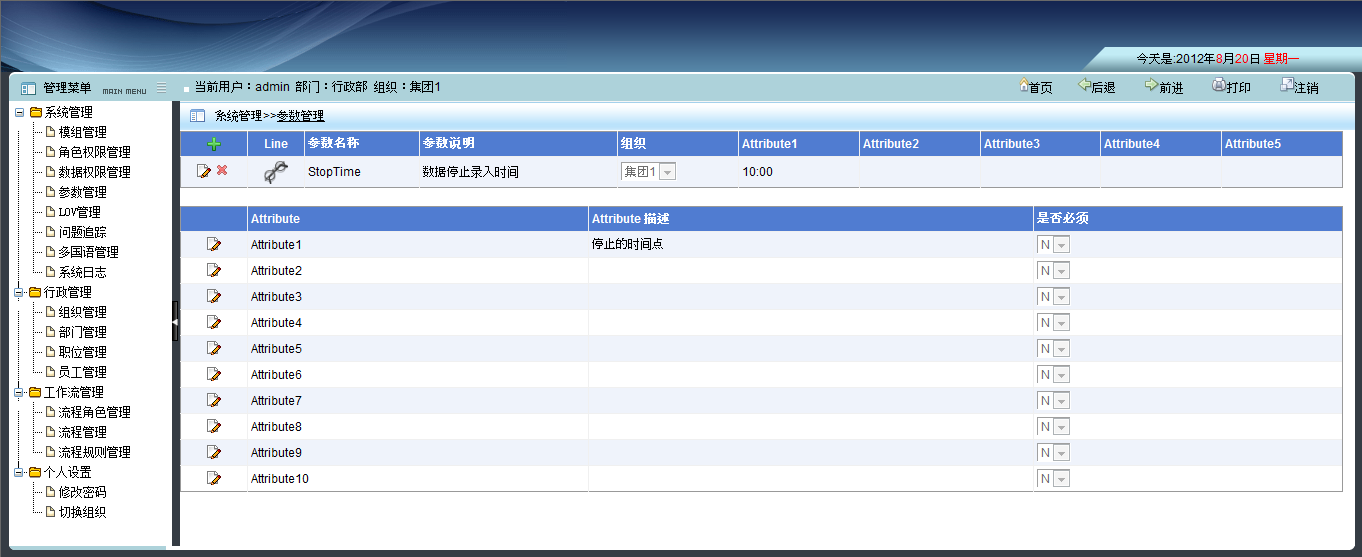Open 角色权限管理 in the tree

(94, 152)
